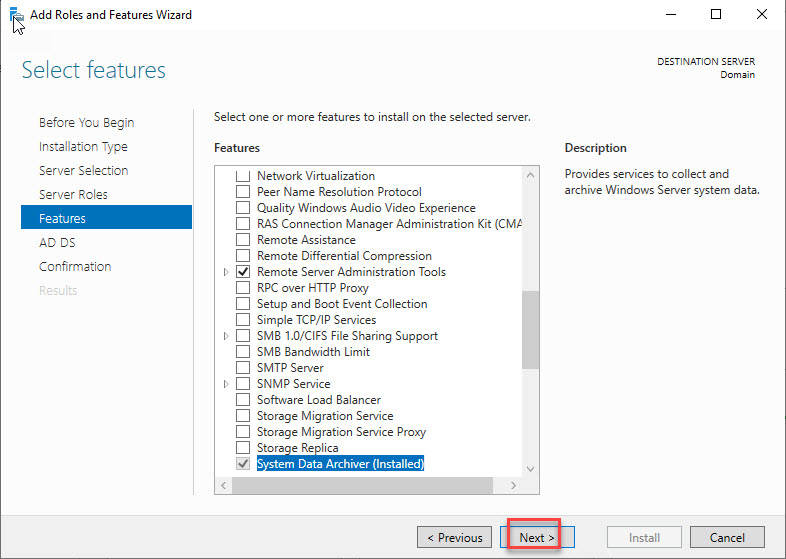
Task: Uncheck Remote Server Administration Tools
Action: (242, 272)
